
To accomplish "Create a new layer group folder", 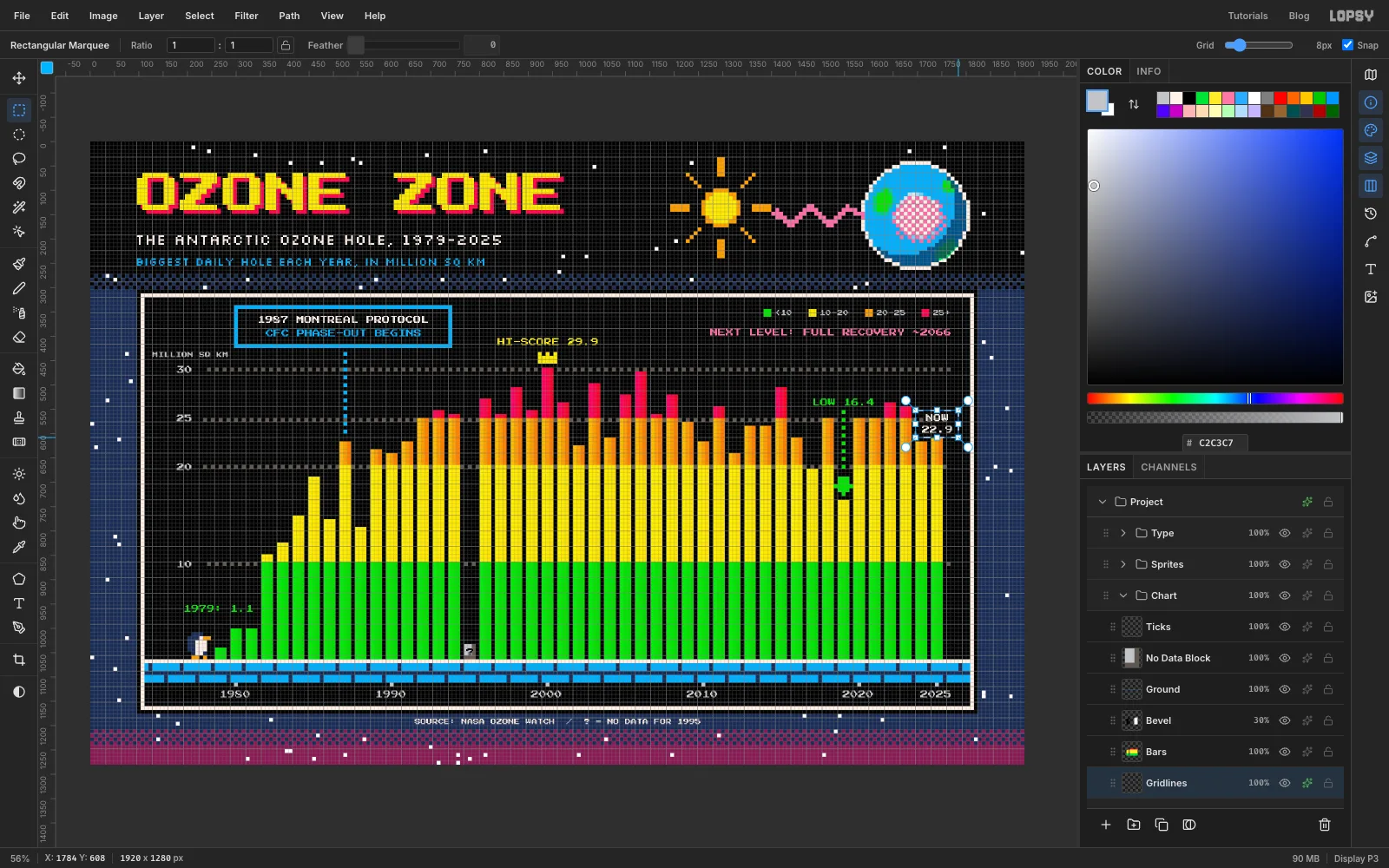I will coord(1134,825).
